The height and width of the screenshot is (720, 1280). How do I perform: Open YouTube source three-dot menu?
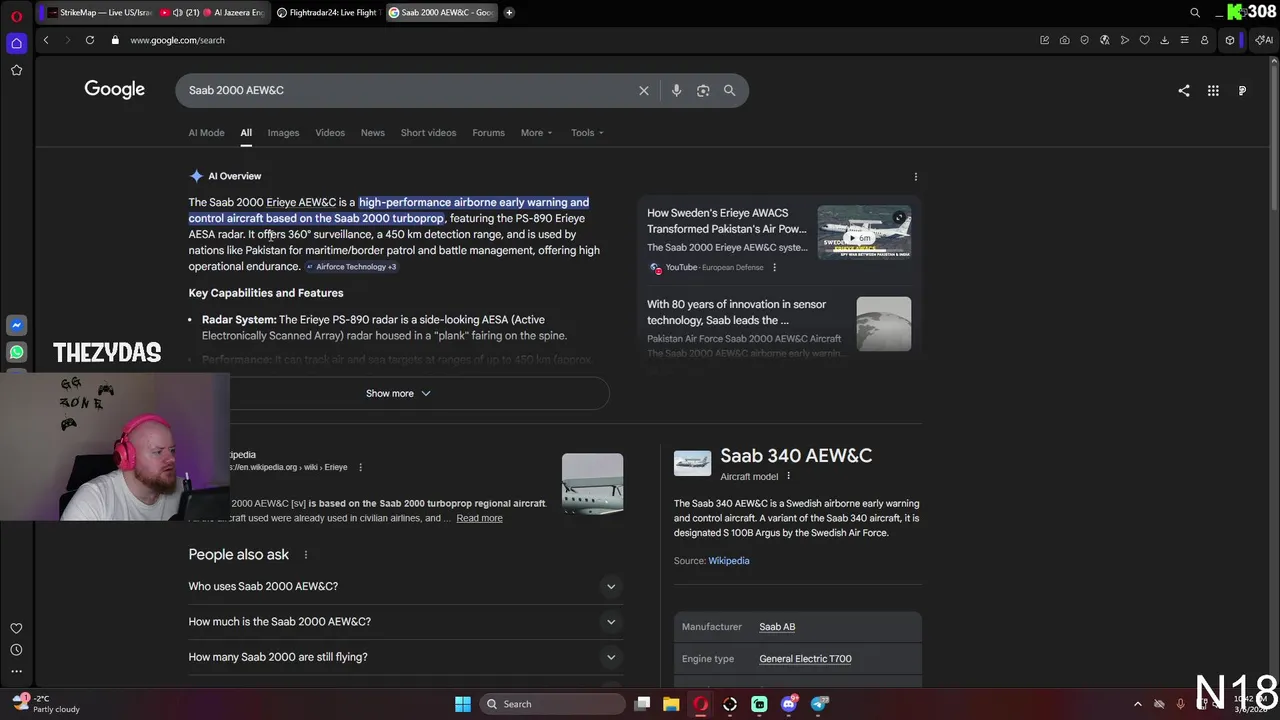774,268
